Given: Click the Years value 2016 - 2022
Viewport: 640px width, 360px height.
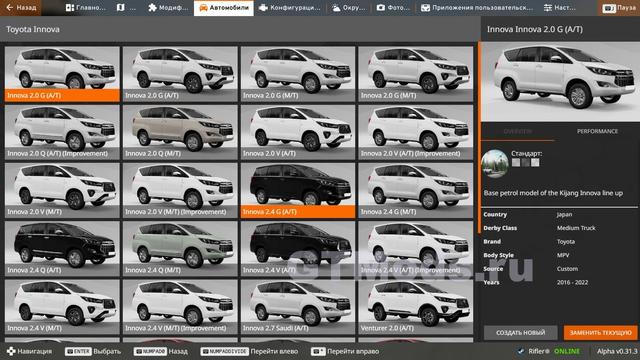Looking at the screenshot, I should [572, 282].
